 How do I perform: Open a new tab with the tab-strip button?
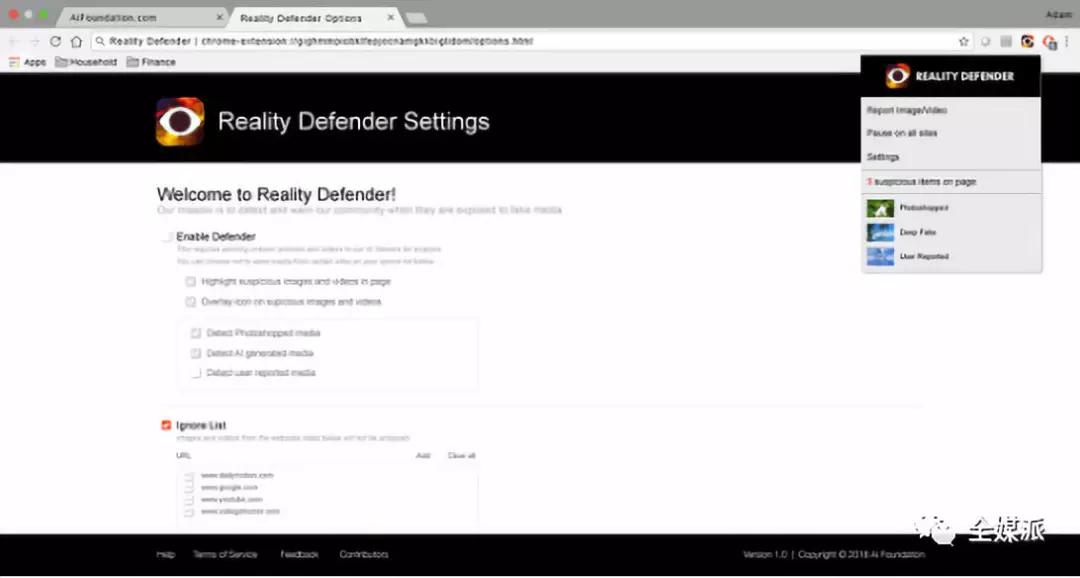(417, 18)
